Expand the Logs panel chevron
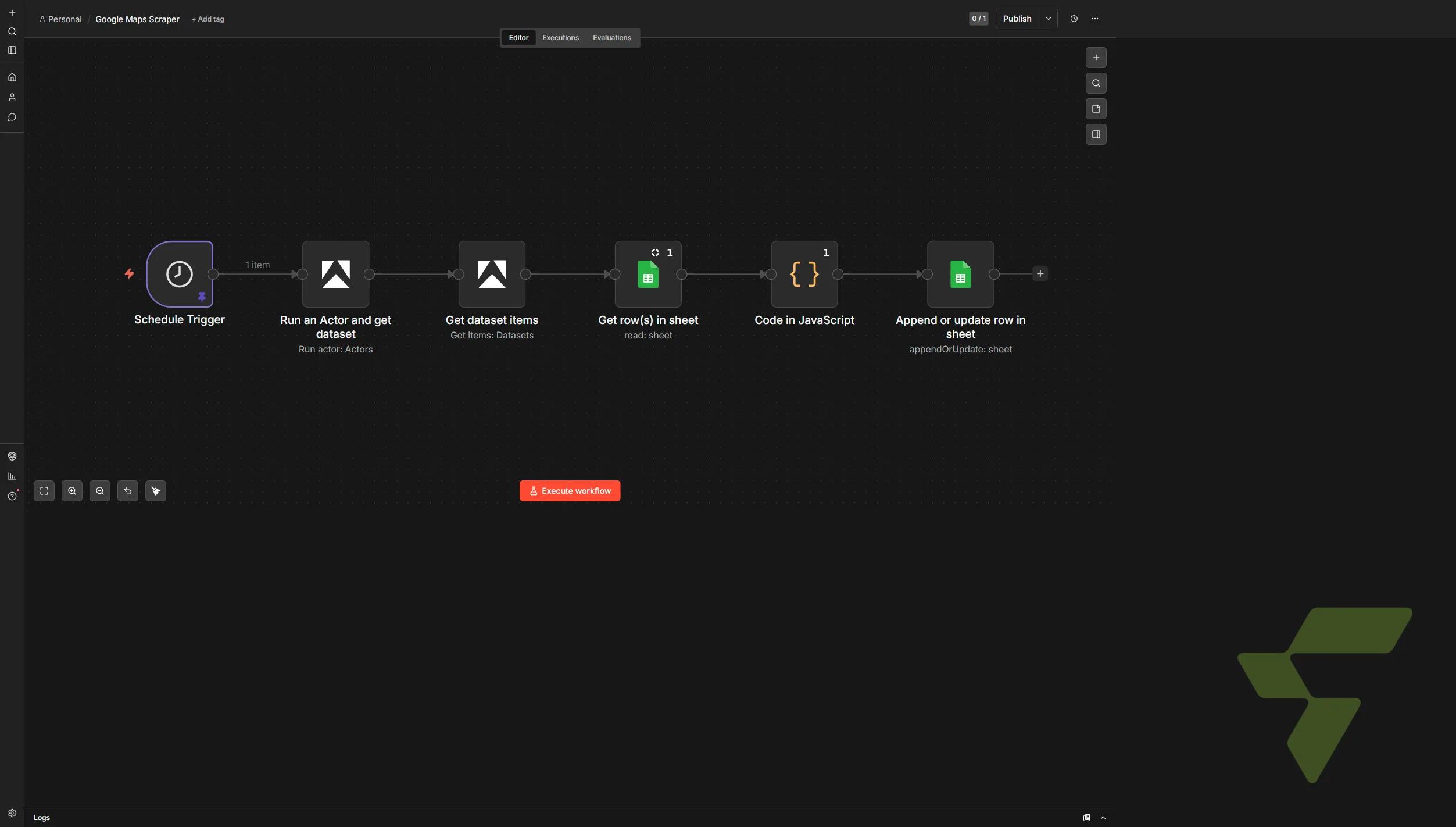Image resolution: width=1456 pixels, height=827 pixels. pos(1103,818)
